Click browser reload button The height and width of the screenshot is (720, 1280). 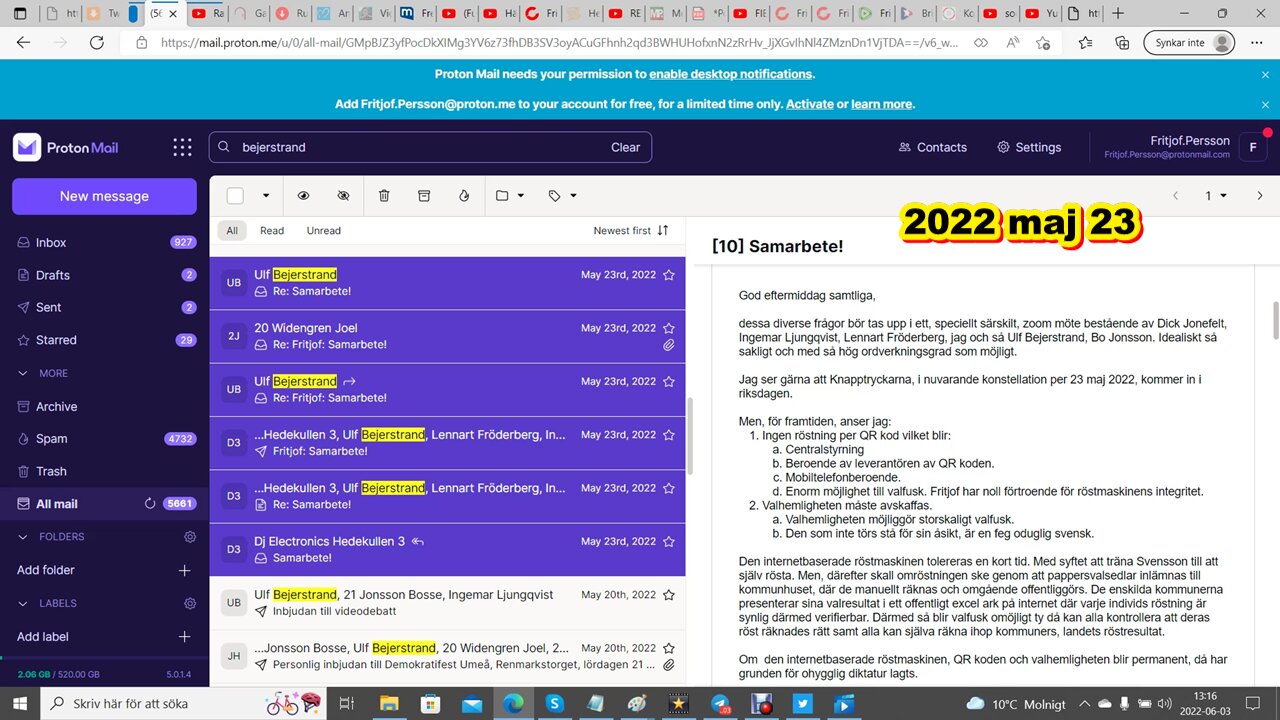[x=97, y=43]
